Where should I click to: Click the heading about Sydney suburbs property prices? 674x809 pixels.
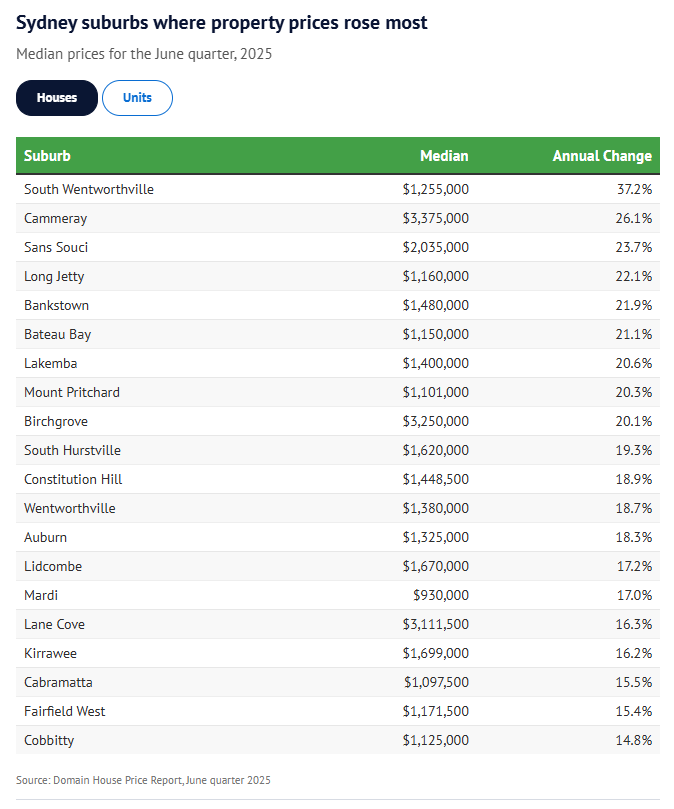(x=221, y=22)
